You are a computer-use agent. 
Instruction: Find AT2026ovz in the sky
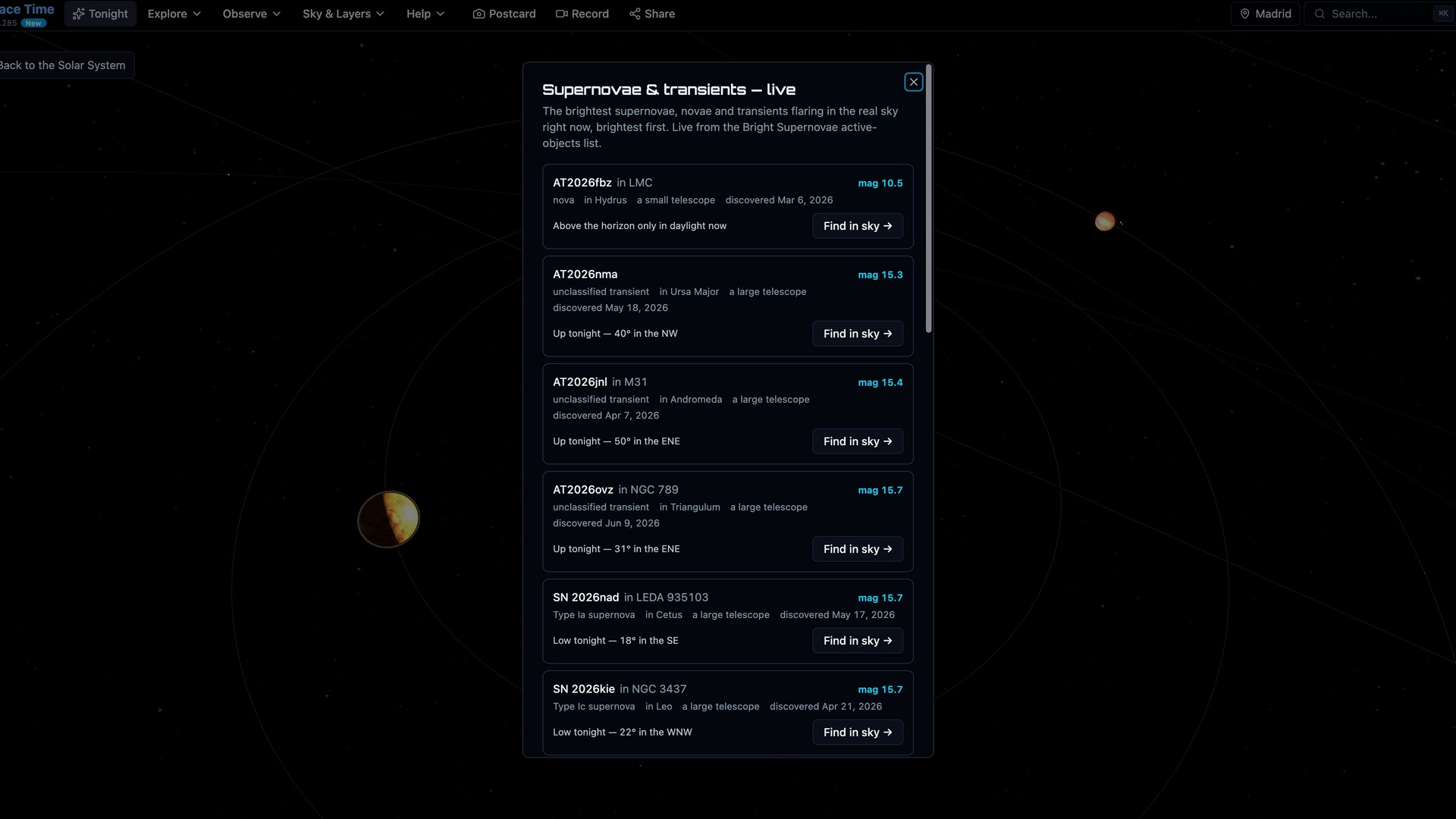858,549
